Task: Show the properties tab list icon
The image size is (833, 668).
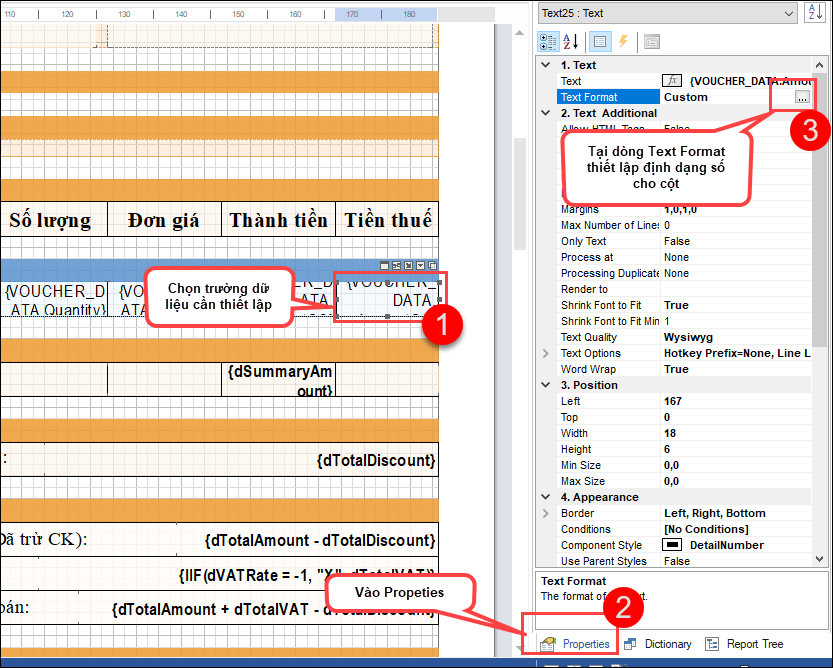Action: click(599, 42)
